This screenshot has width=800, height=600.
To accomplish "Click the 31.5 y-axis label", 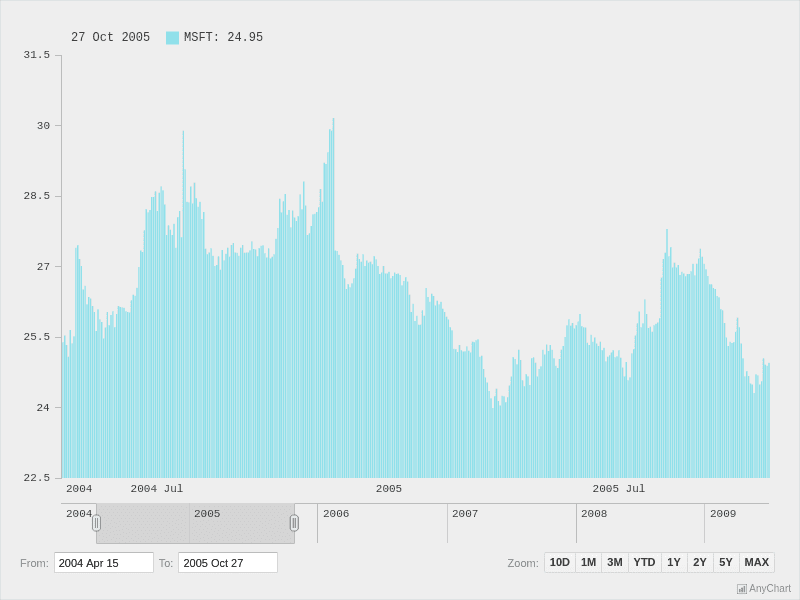I will (x=37, y=55).
